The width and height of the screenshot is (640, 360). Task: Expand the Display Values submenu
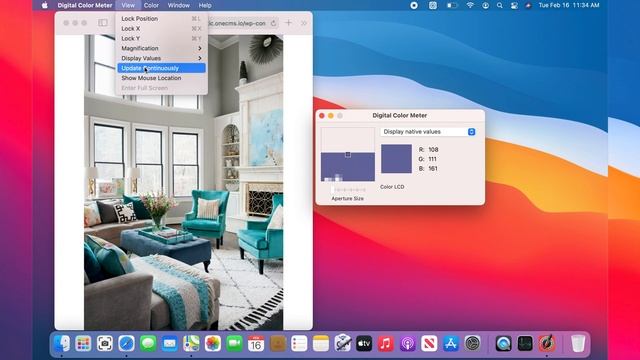click(162, 58)
